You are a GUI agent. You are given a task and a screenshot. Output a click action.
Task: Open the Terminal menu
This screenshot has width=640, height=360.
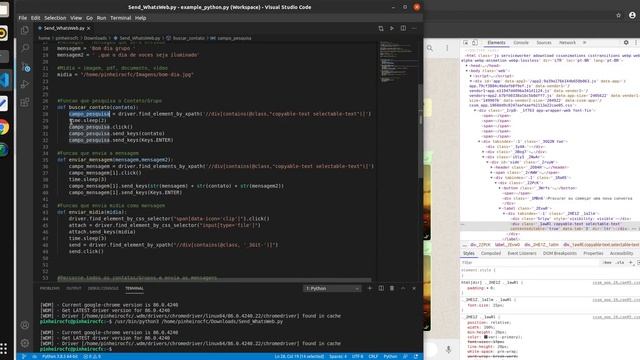120,18
